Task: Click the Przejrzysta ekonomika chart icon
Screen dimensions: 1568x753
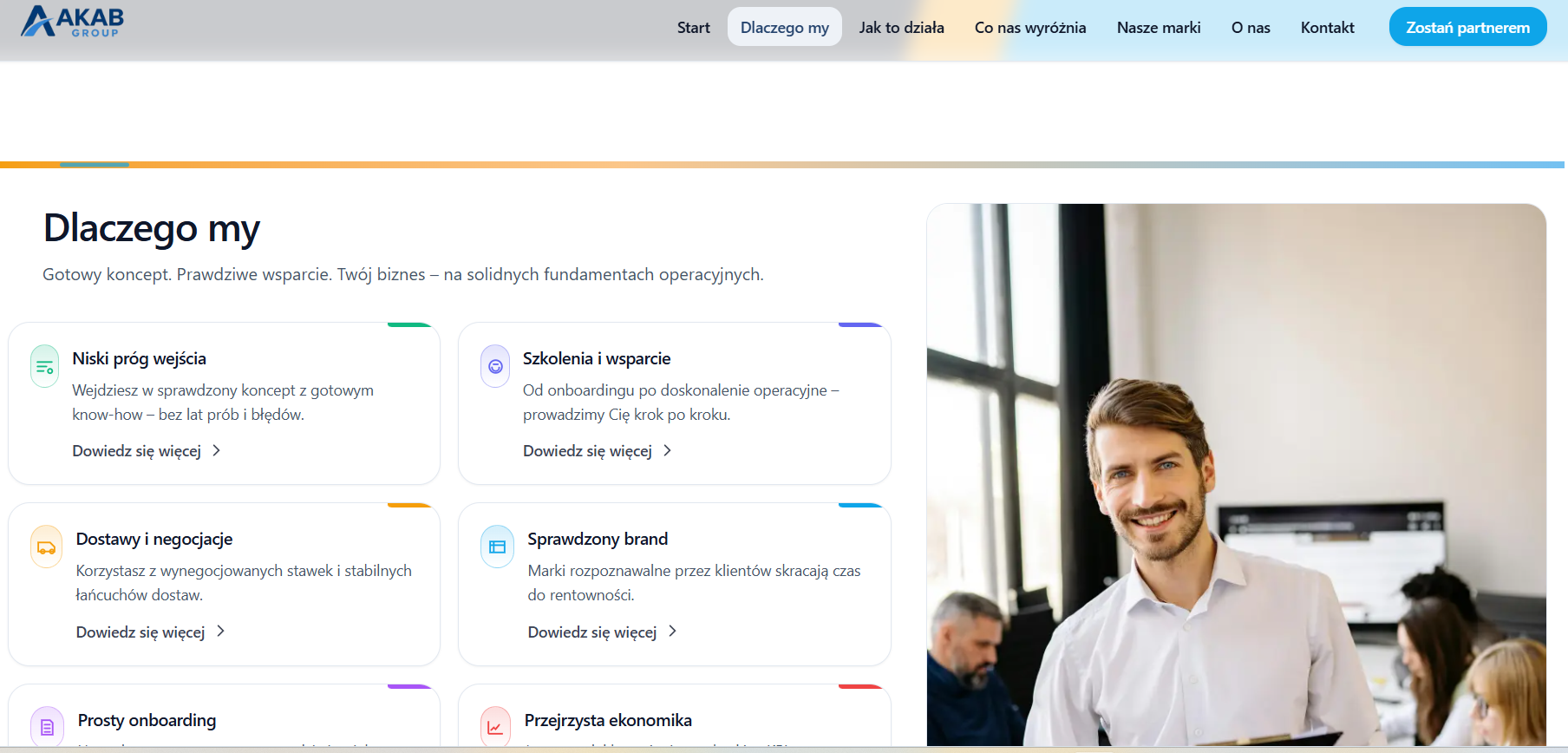Action: pyautogui.click(x=495, y=727)
